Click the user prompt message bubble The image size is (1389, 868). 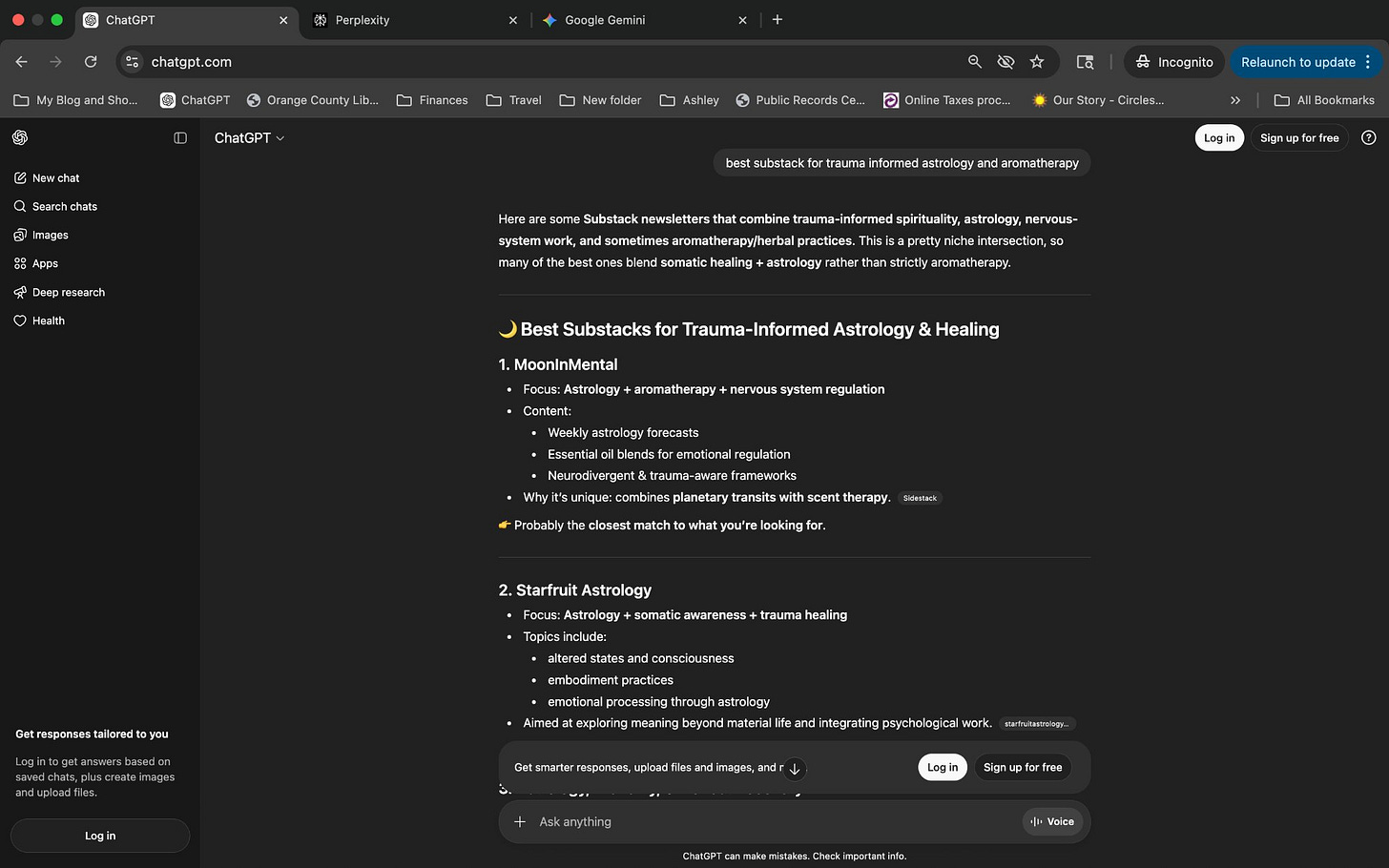pos(902,163)
